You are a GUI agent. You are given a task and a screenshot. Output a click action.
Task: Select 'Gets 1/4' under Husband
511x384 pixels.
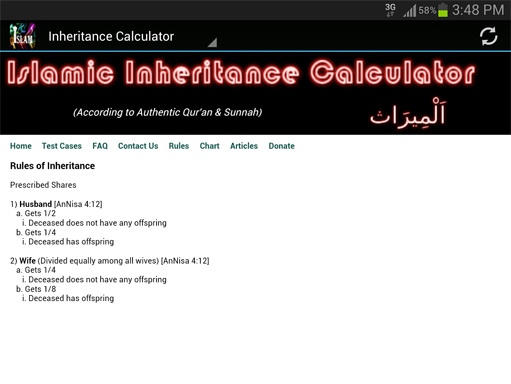(x=36, y=232)
